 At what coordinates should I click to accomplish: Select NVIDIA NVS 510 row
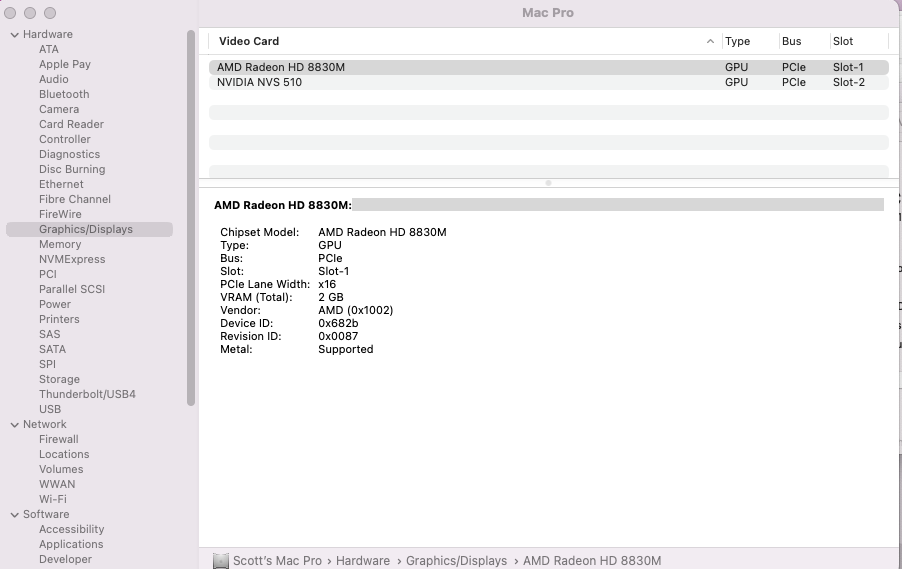(549, 82)
